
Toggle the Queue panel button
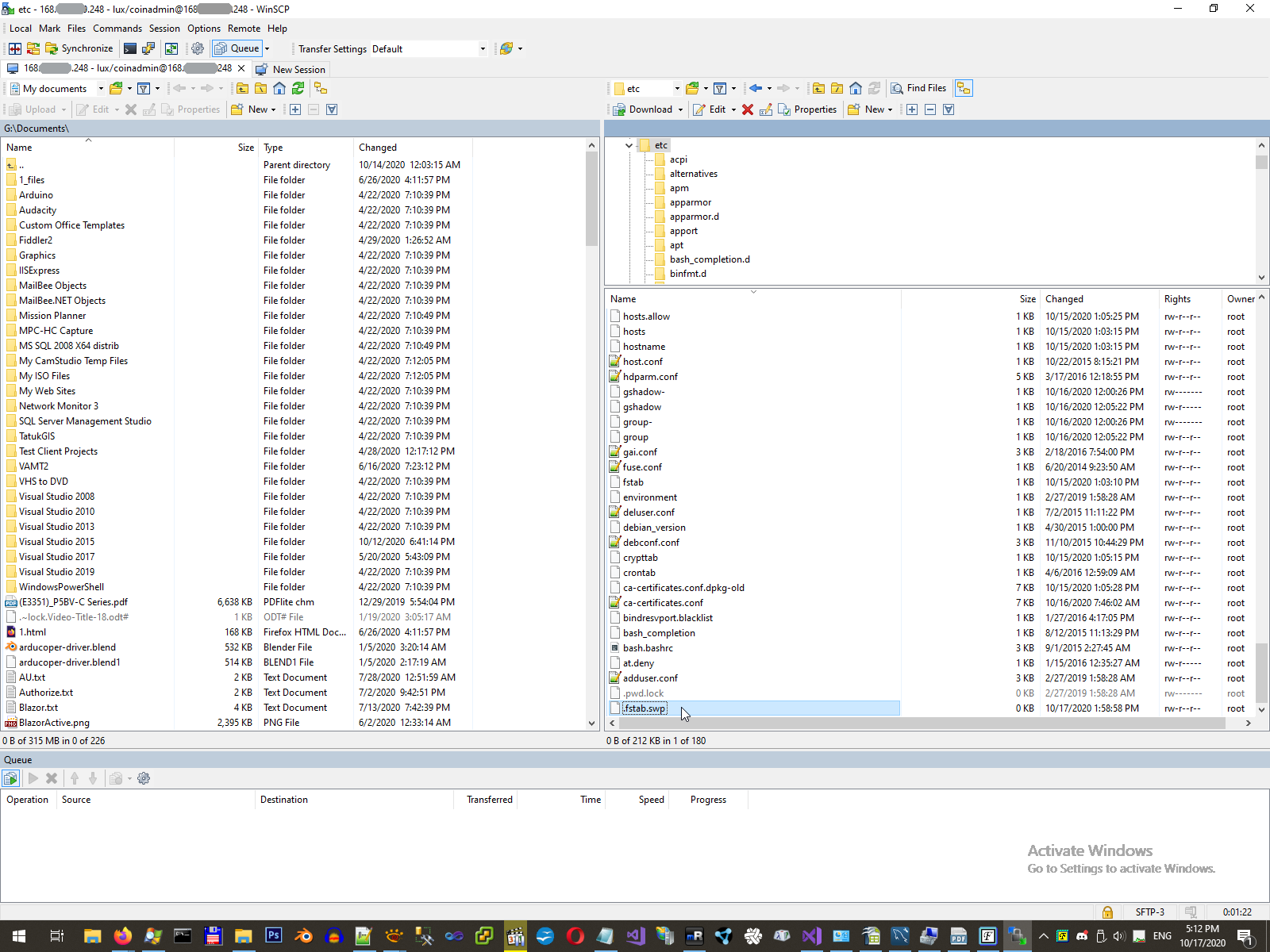point(237,48)
